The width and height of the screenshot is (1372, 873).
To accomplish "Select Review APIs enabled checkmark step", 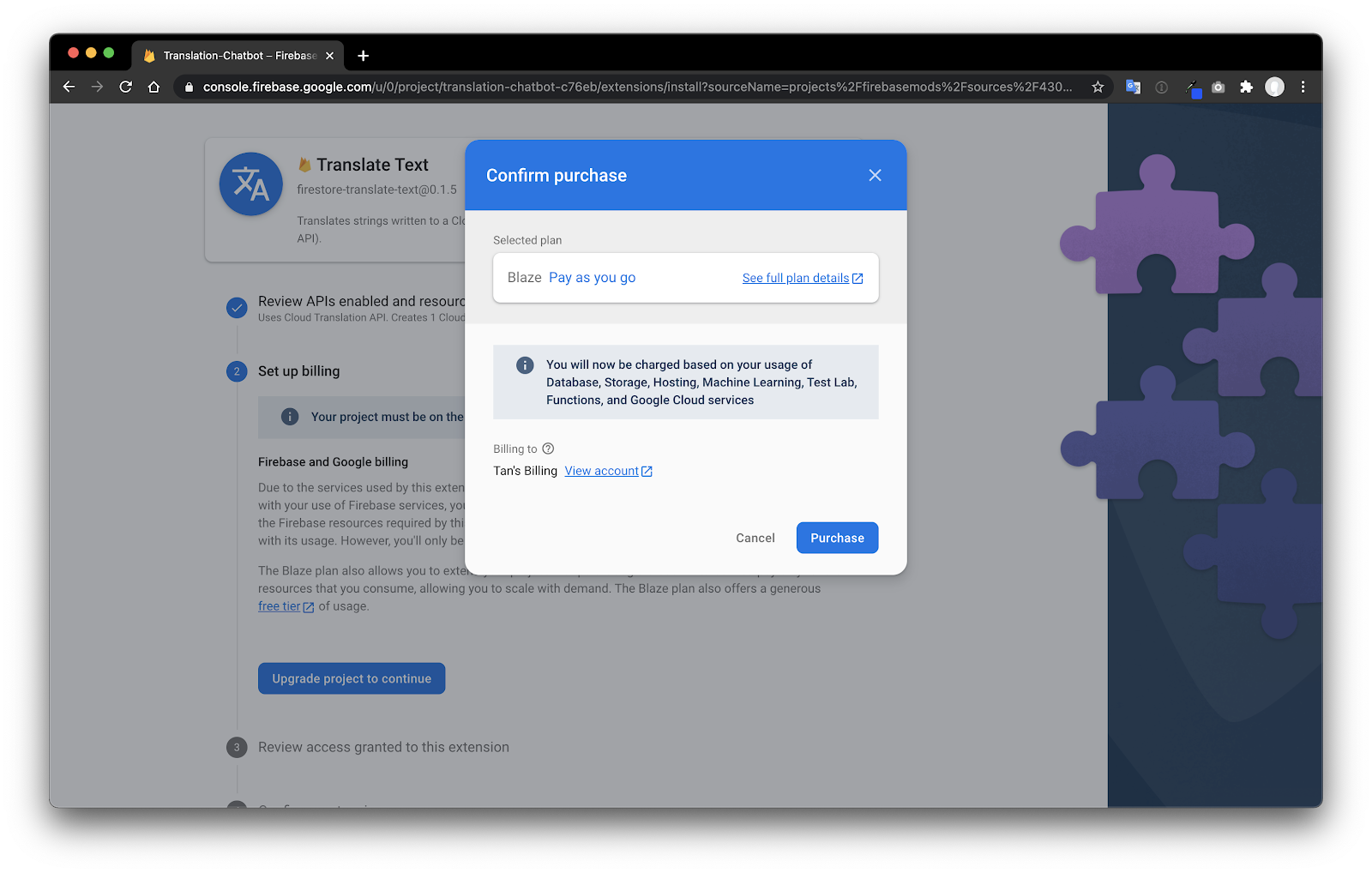I will pos(237,307).
